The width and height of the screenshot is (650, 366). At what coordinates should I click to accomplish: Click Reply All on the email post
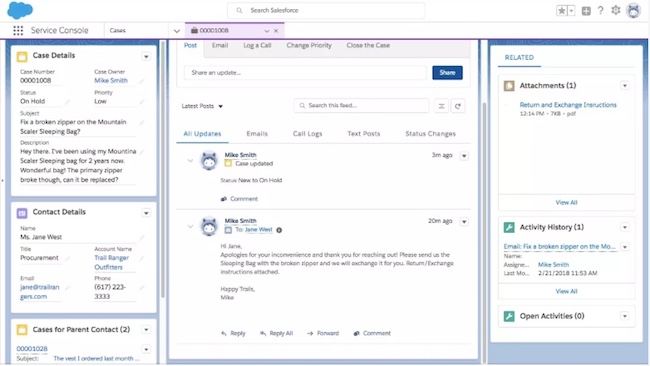276,333
